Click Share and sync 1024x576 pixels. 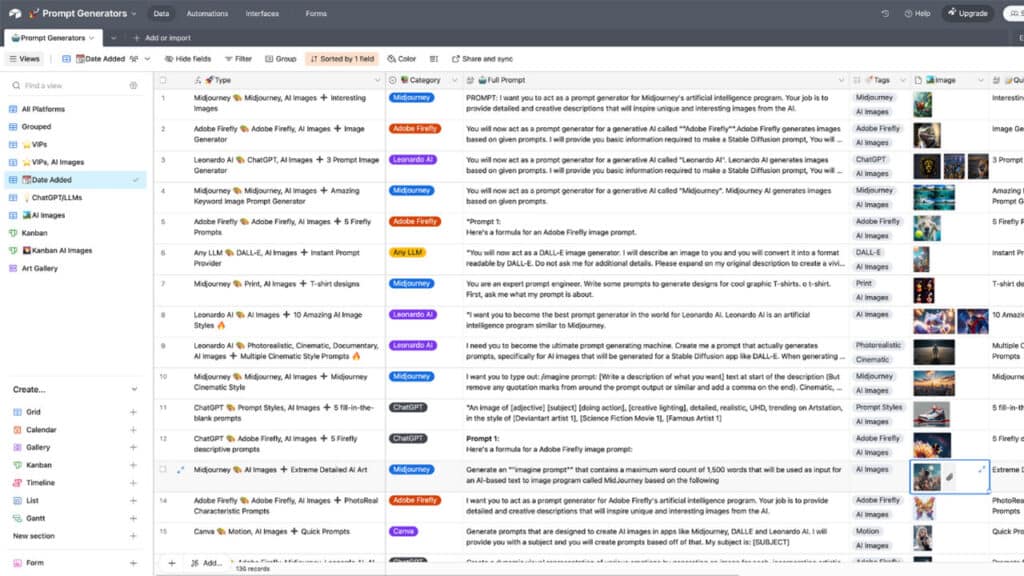482,59
